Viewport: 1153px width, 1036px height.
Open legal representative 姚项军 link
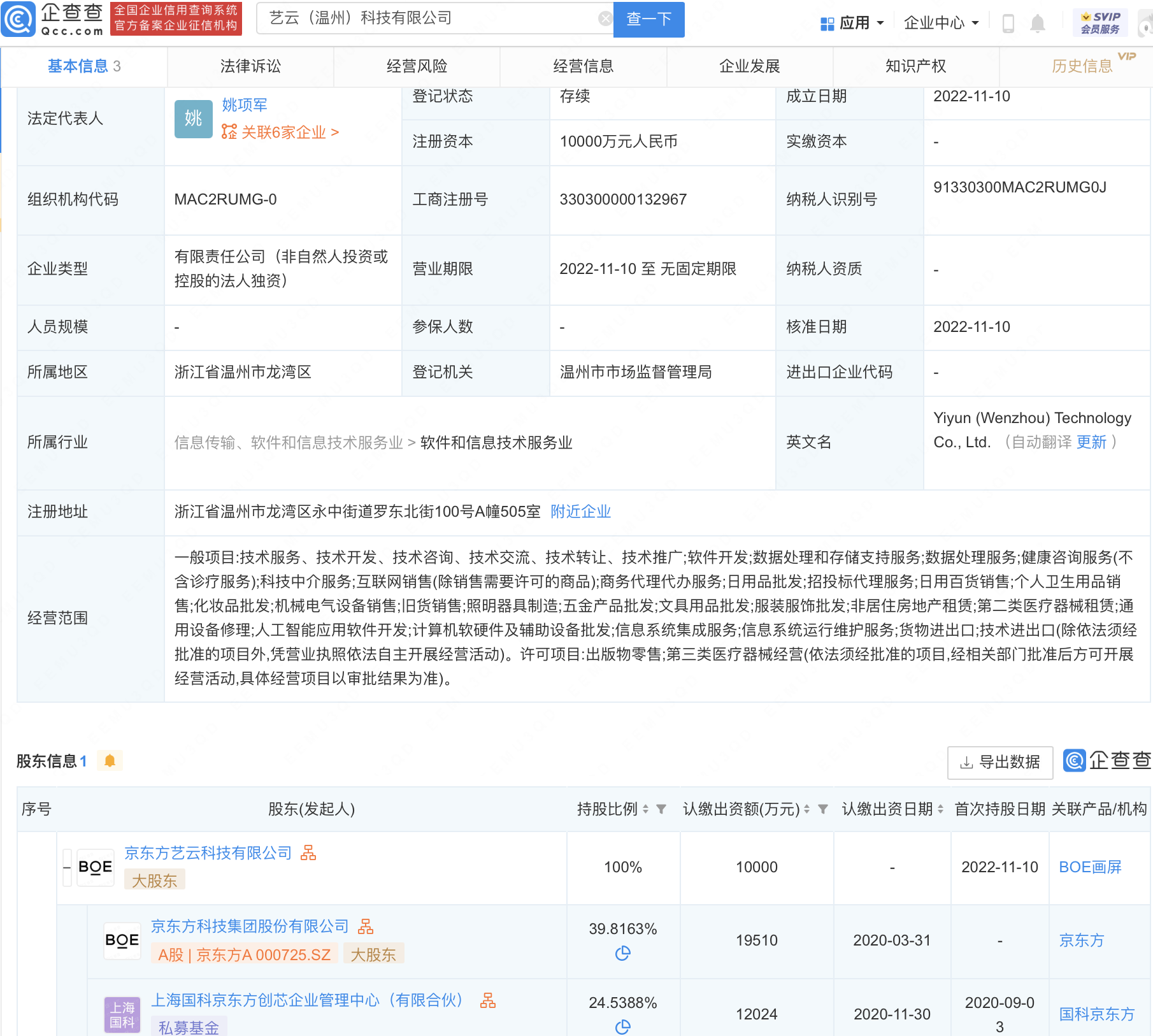point(245,105)
